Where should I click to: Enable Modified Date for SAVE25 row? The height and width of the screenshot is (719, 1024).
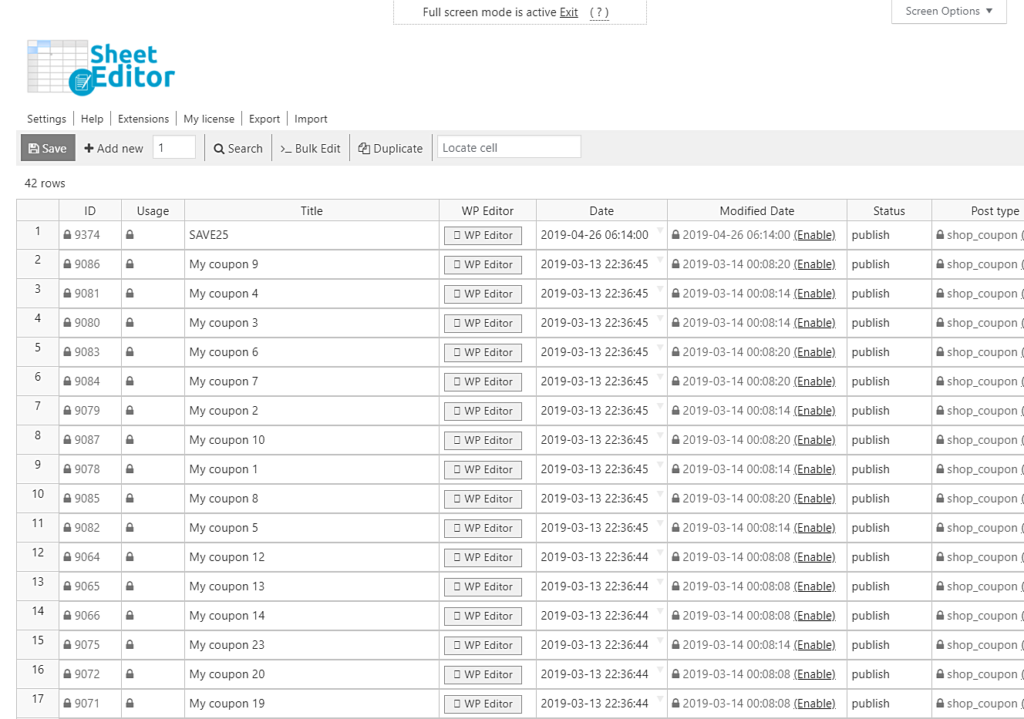pos(814,235)
